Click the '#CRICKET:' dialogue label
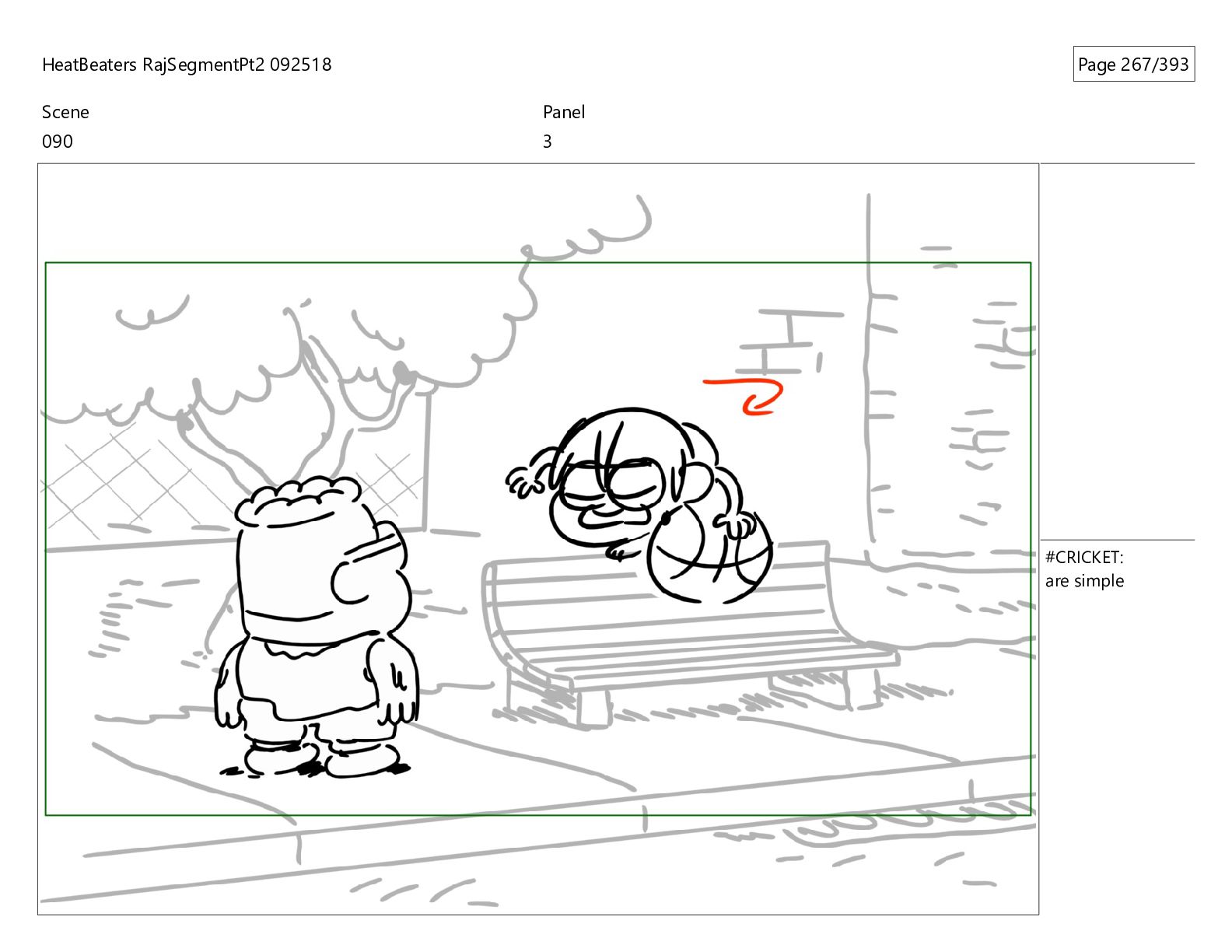Viewport: 1232px width, 952px height. pos(1084,558)
